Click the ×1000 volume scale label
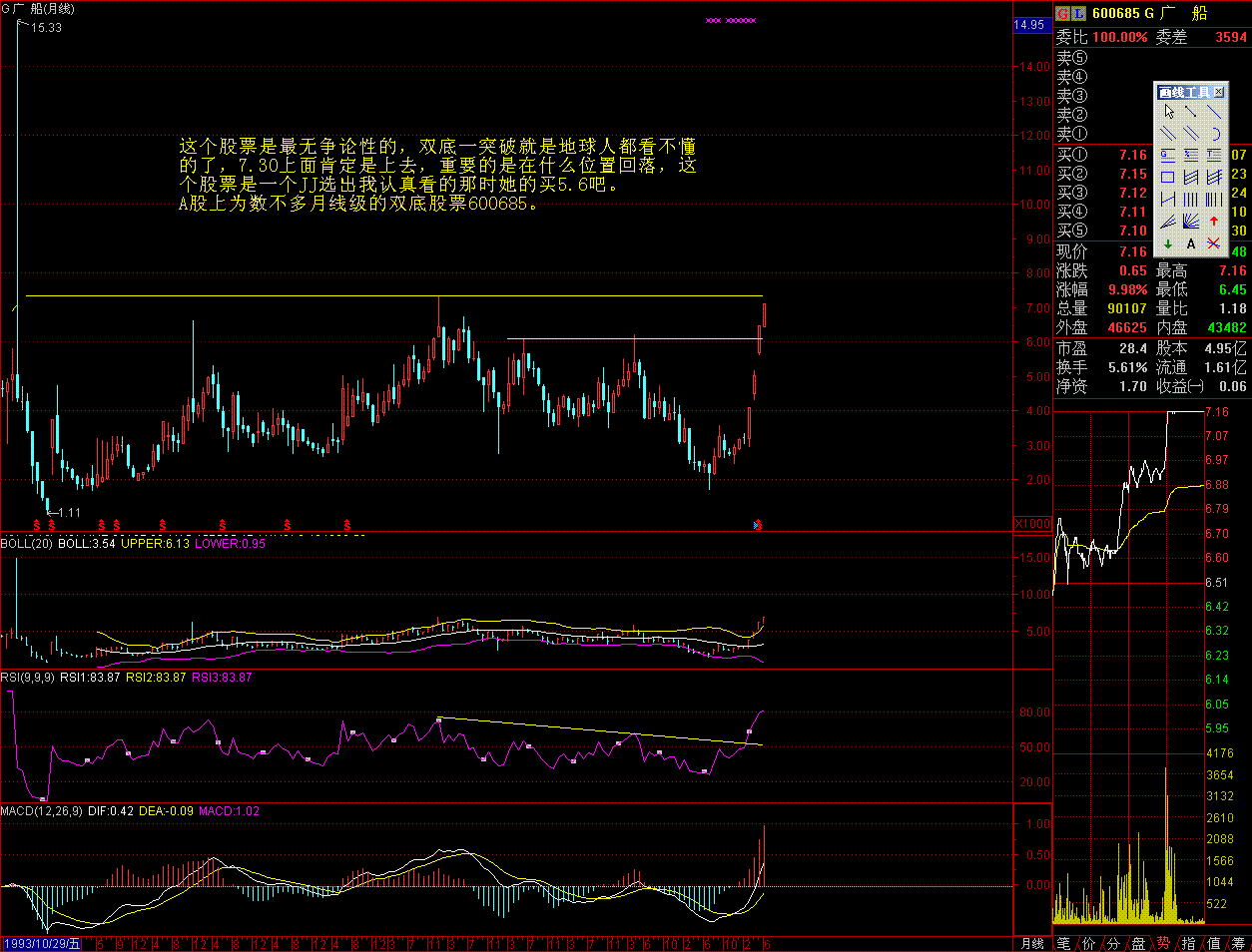The width and height of the screenshot is (1252, 952). tap(1032, 524)
